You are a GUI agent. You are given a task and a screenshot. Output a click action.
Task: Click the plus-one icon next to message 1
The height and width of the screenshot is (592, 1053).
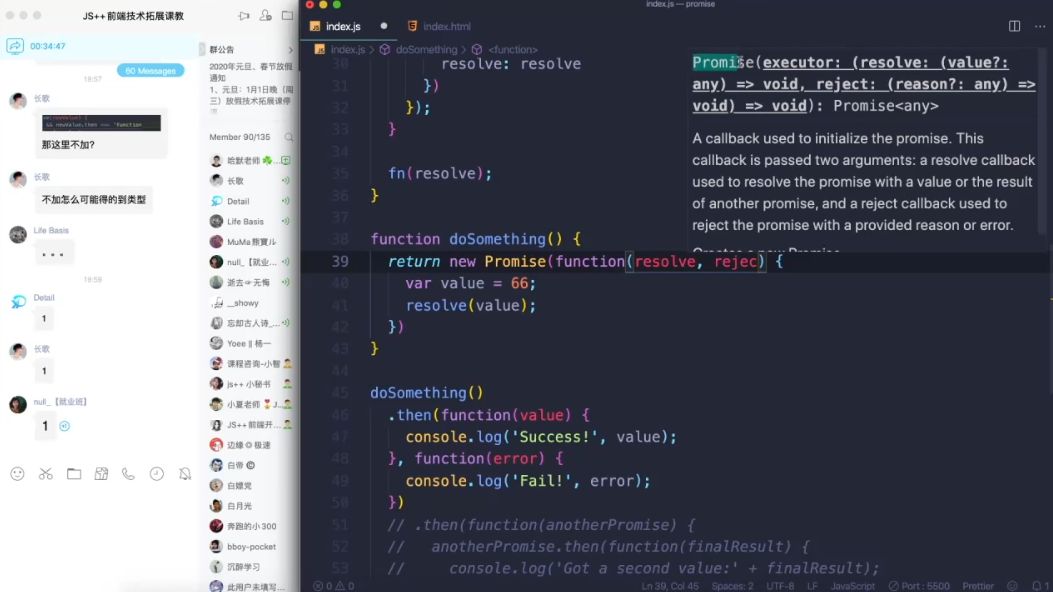(x=64, y=426)
